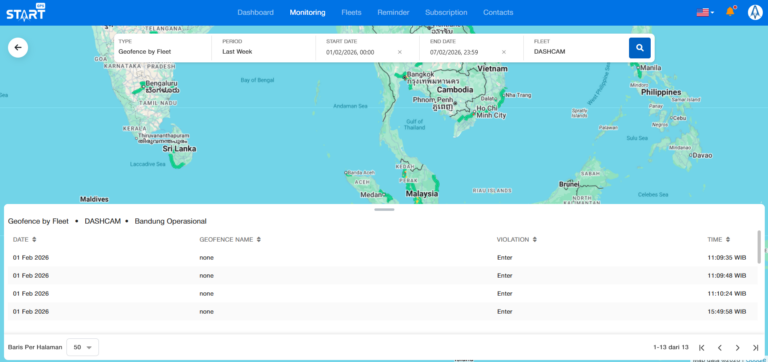Jump to last page of results

(755, 347)
